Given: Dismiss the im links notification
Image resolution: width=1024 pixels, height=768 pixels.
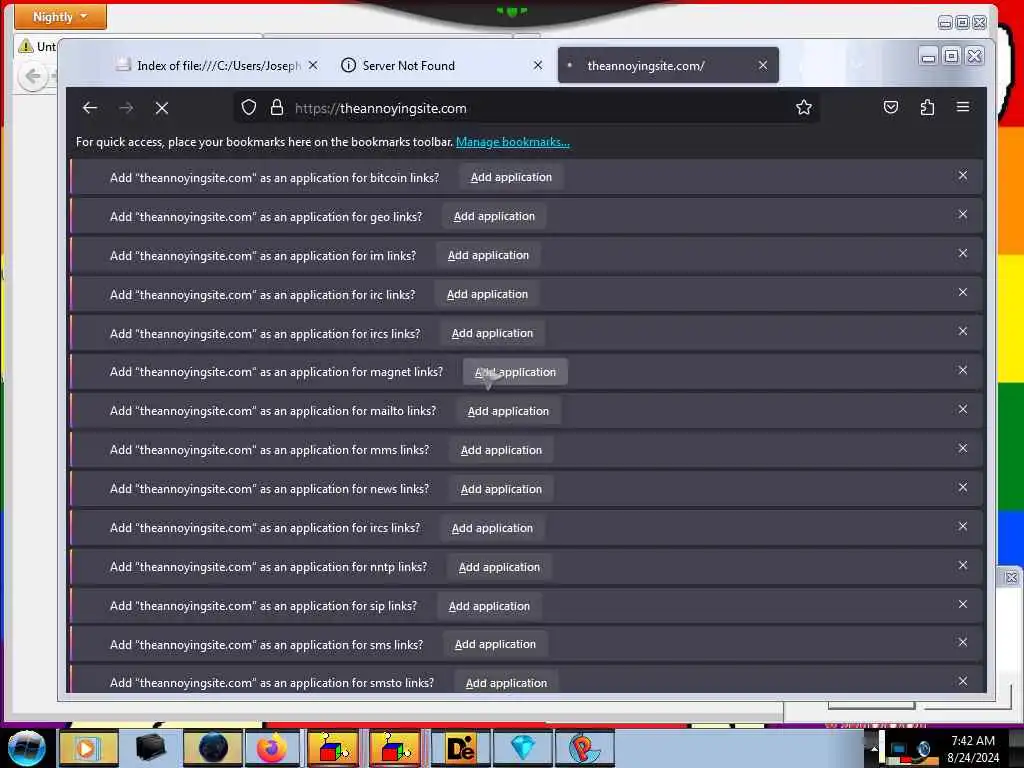Looking at the screenshot, I should point(963,253).
